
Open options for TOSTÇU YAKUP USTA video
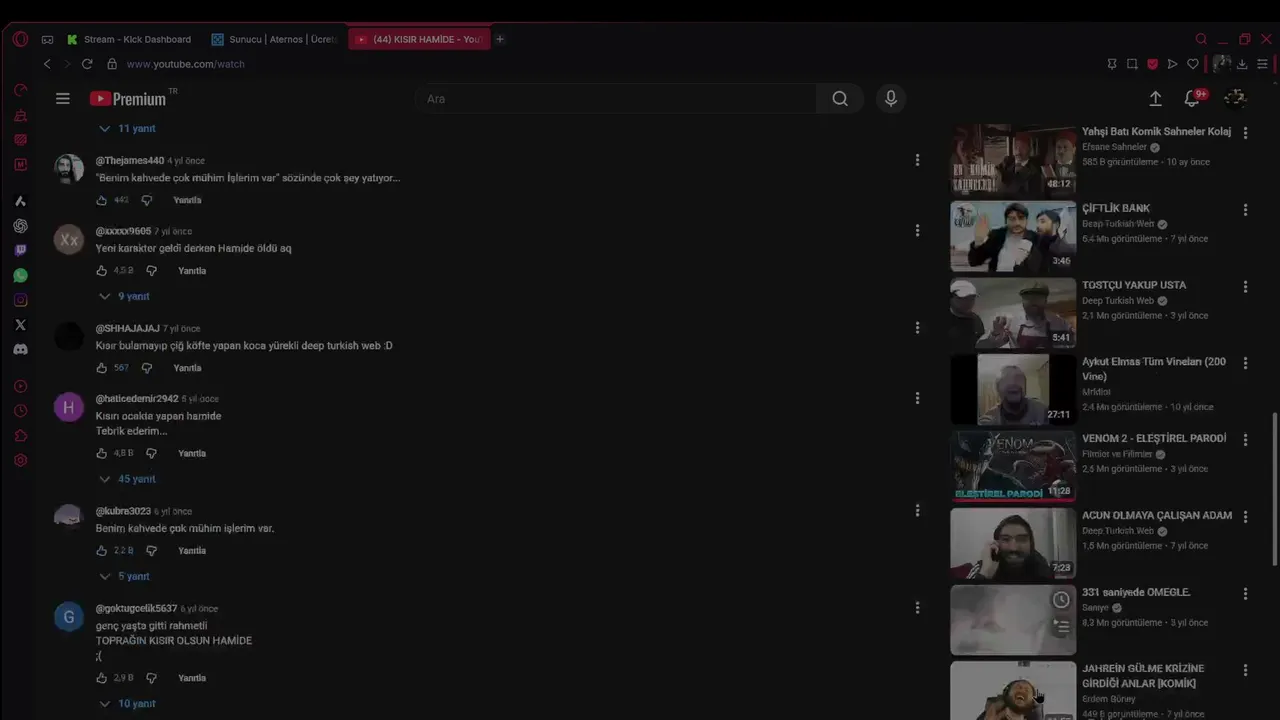[x=1245, y=287]
